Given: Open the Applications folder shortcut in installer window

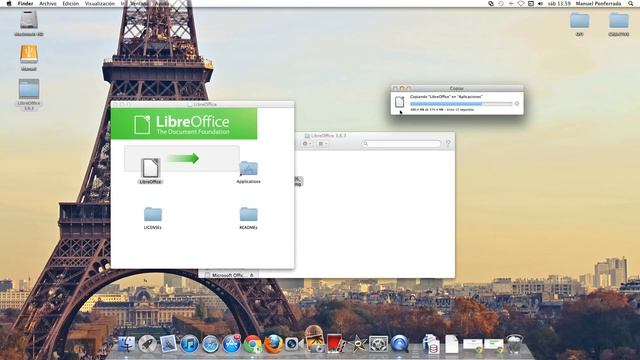Looking at the screenshot, I should pyautogui.click(x=248, y=169).
